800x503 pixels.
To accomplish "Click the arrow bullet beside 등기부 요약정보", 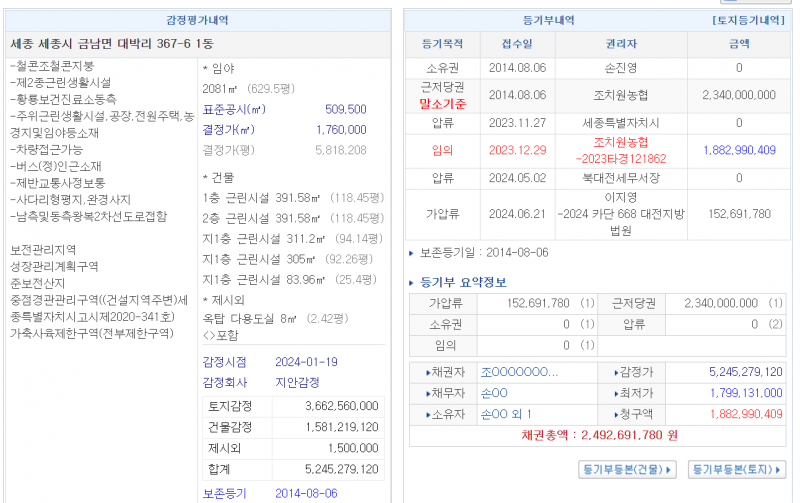I will [x=412, y=282].
